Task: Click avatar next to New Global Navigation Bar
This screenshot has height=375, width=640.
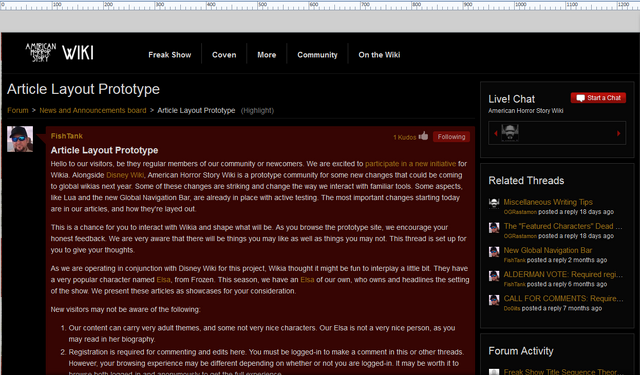Action: tap(494, 251)
